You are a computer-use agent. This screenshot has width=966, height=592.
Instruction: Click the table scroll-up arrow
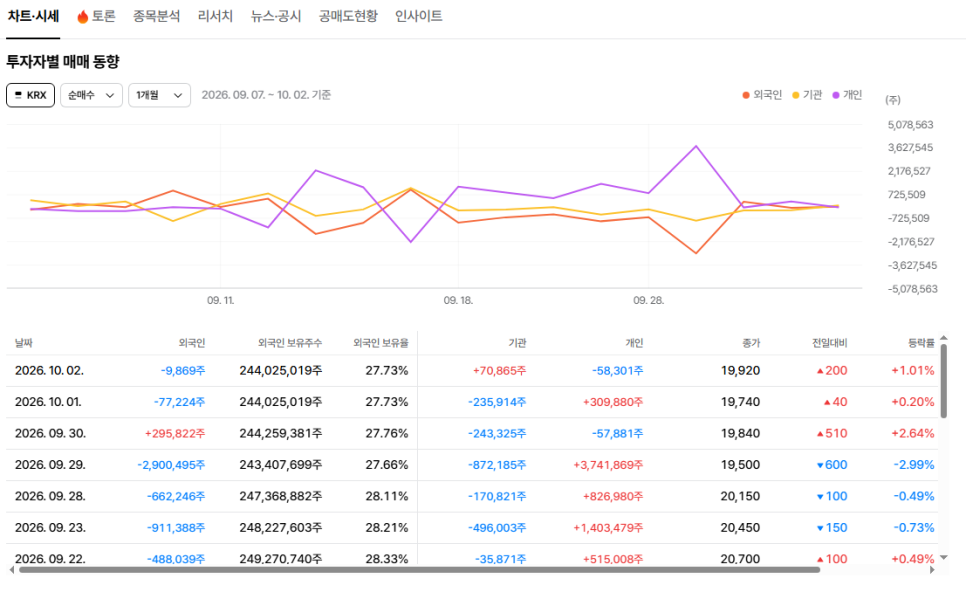(943, 338)
